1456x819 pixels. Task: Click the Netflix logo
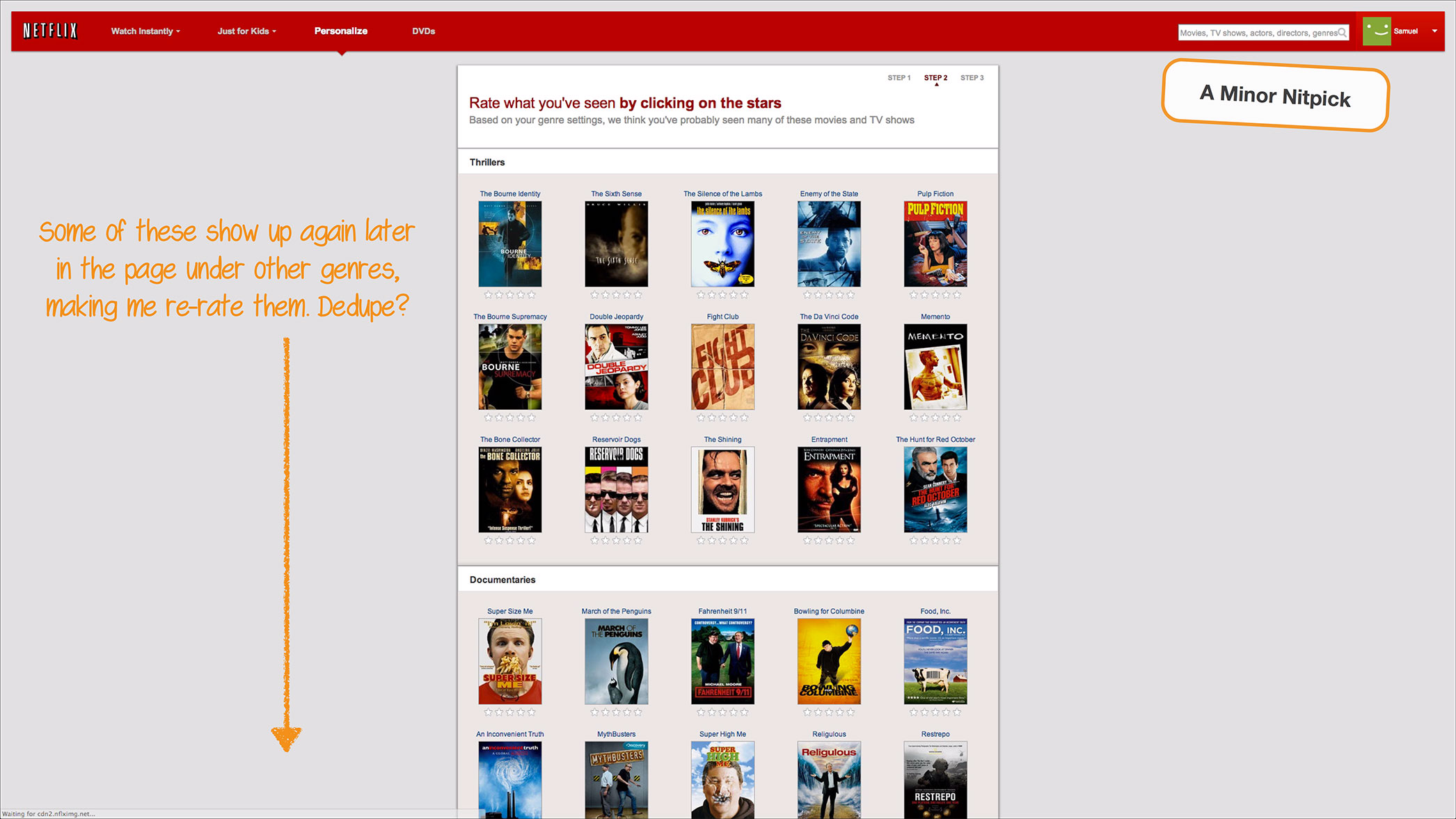tap(50, 31)
